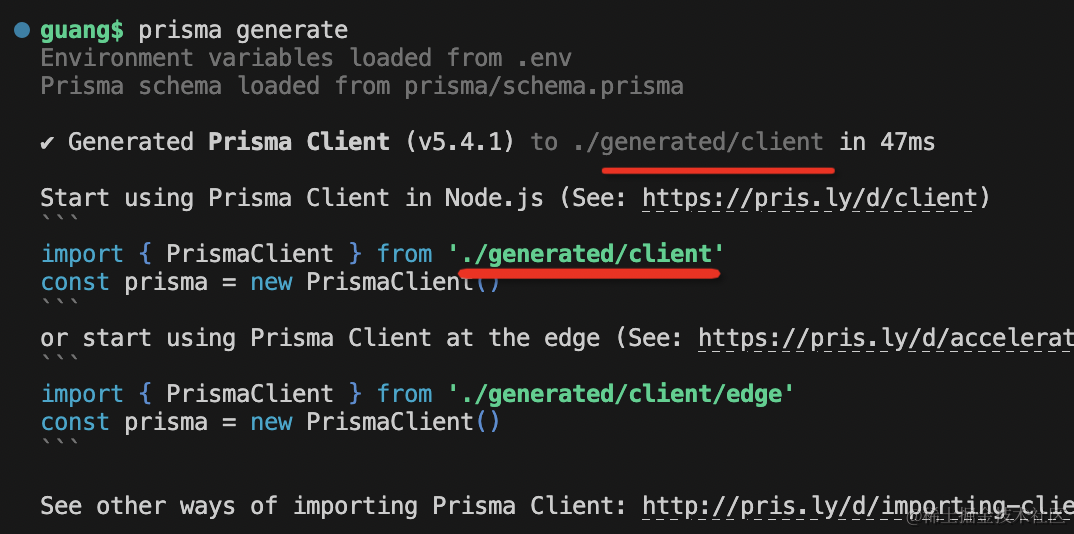
Task: Click the prisma/schema.prisma file path
Action: (x=544, y=86)
